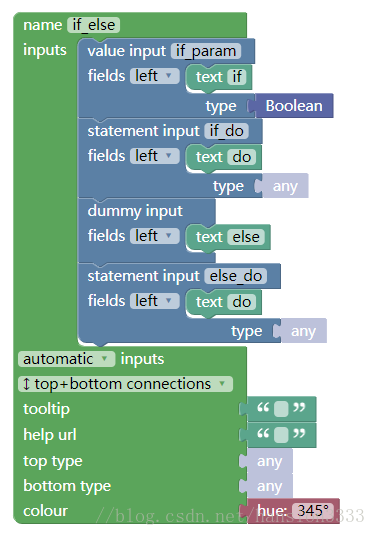Click the text field containing 'if'
The image size is (377, 536).
(x=237, y=76)
